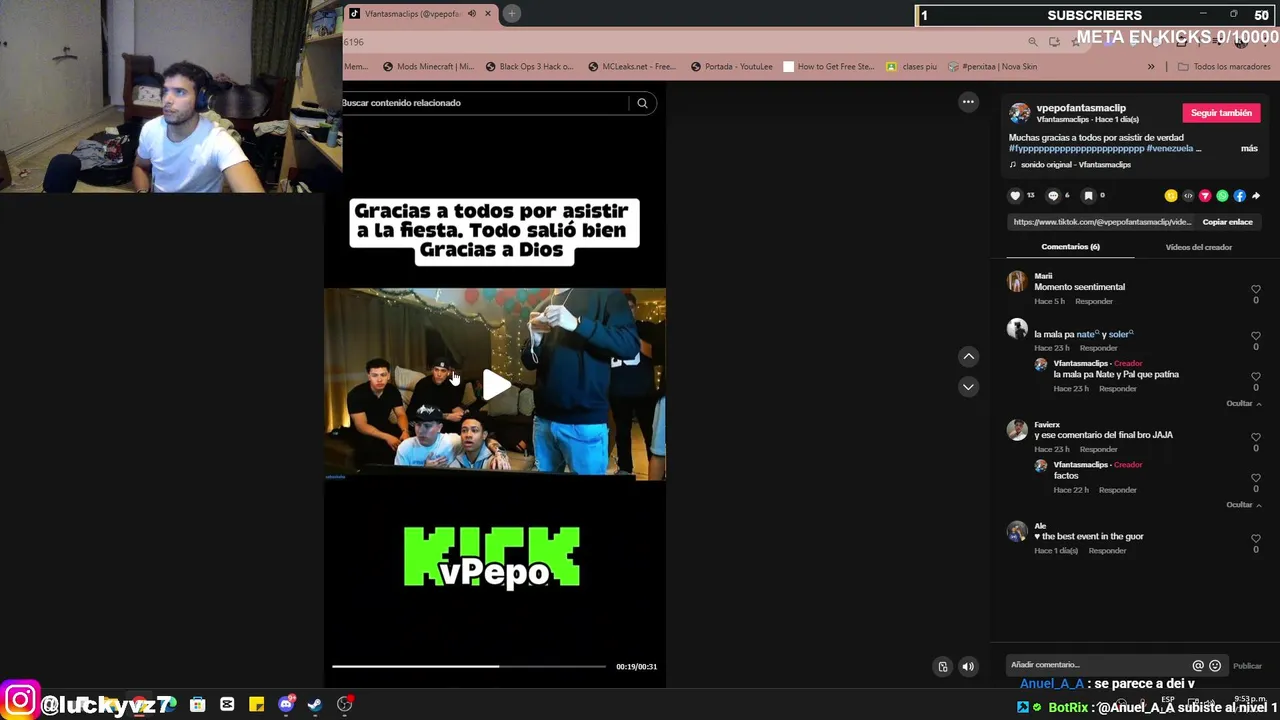This screenshot has width=1280, height=720.
Task: Share via the pink send-to-friends icon
Action: point(1205,196)
